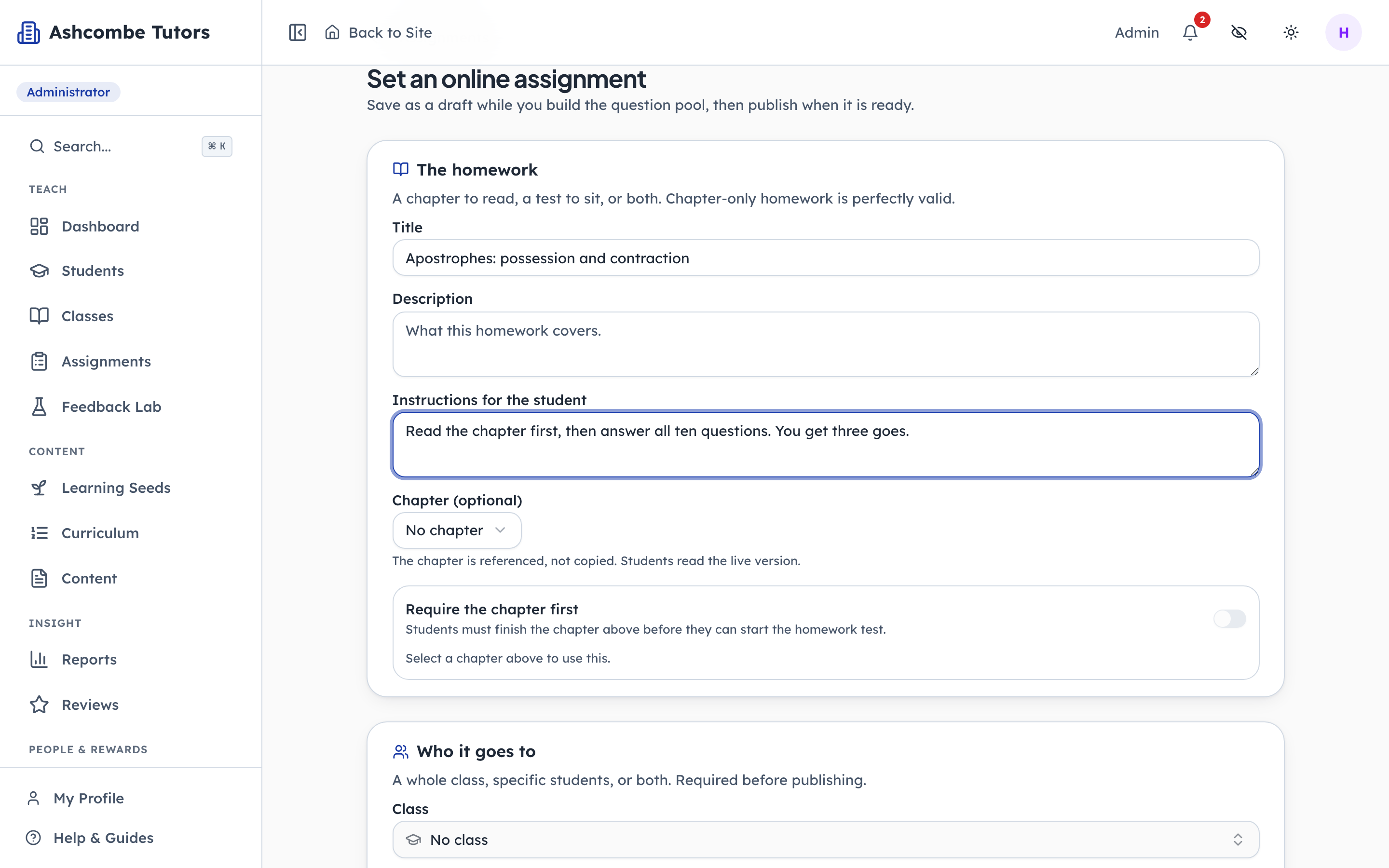Collapse the sidebar panel icon
1389x868 pixels.
[x=297, y=32]
